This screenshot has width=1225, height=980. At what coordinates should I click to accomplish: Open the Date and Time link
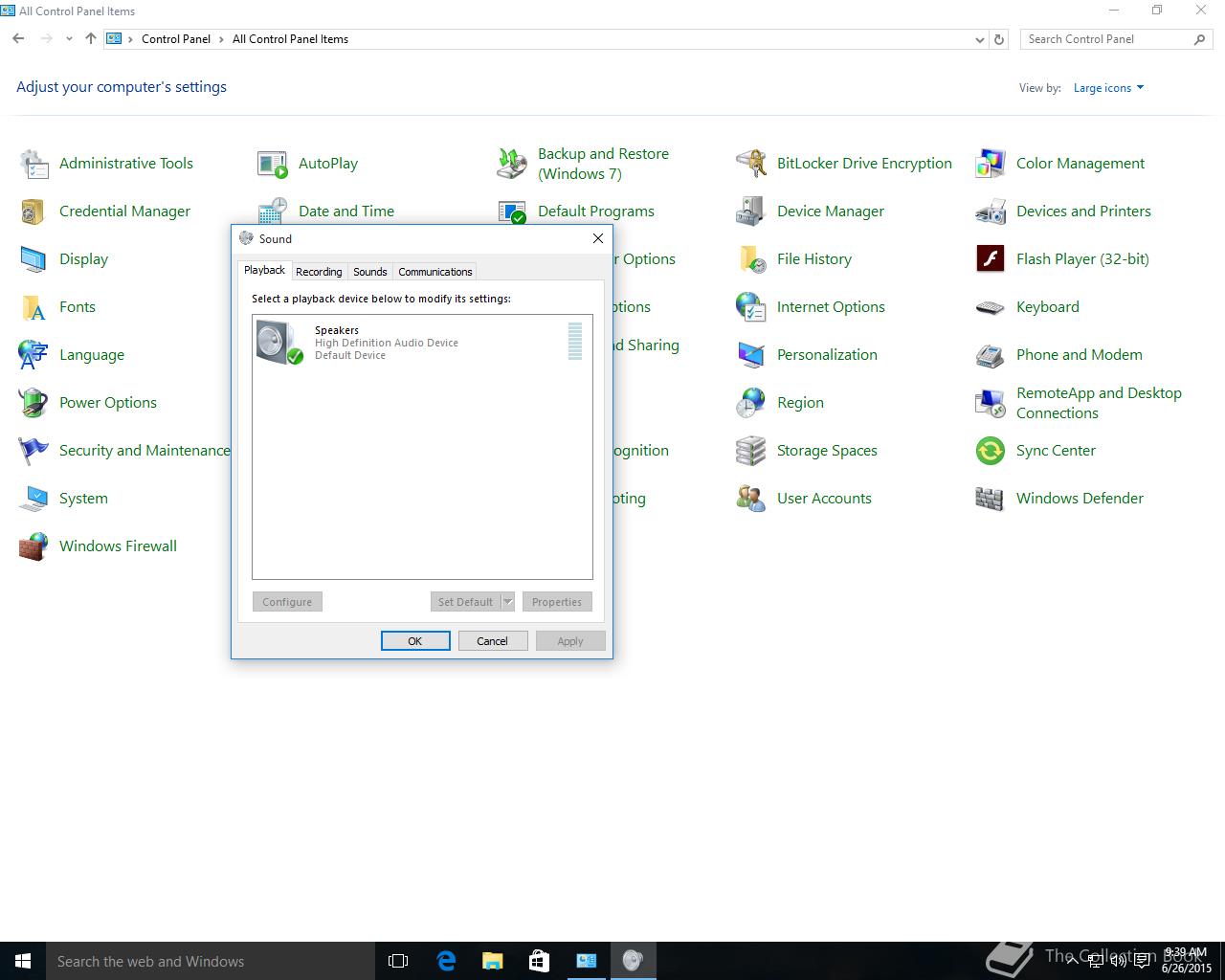coord(346,212)
